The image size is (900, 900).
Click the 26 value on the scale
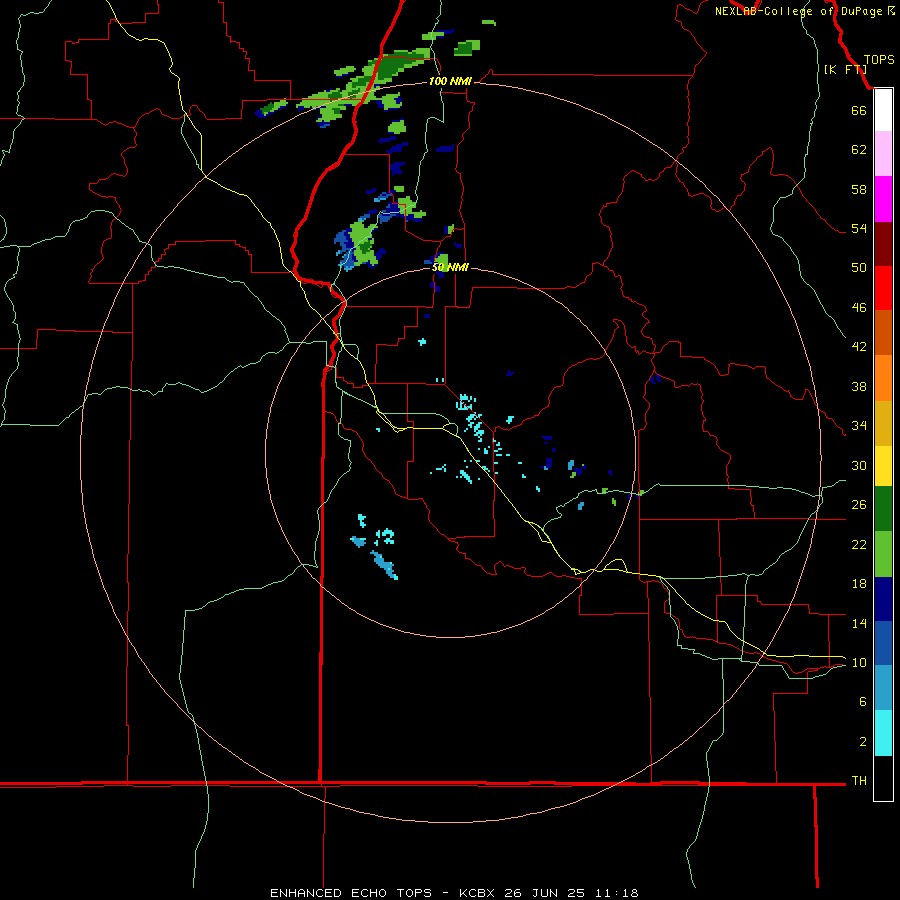click(x=859, y=505)
